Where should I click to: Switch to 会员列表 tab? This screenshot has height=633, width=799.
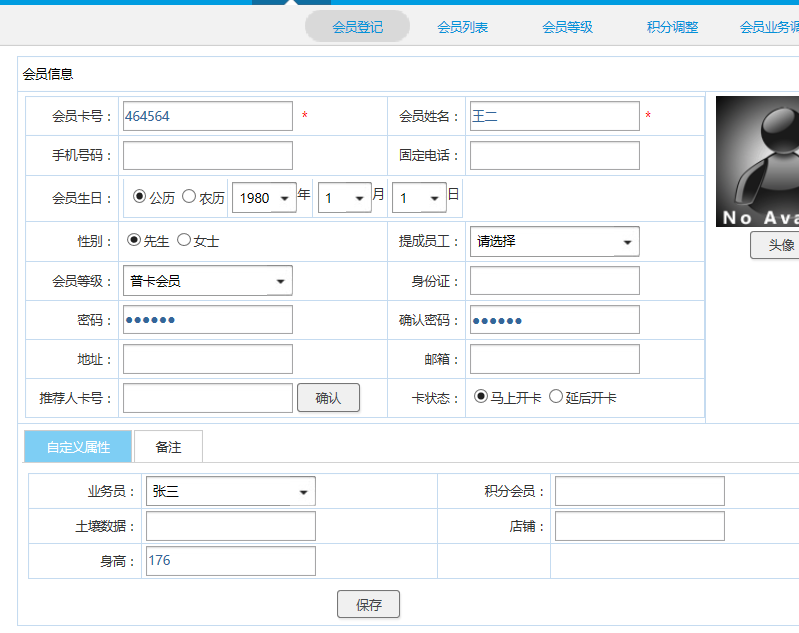pyautogui.click(x=462, y=27)
